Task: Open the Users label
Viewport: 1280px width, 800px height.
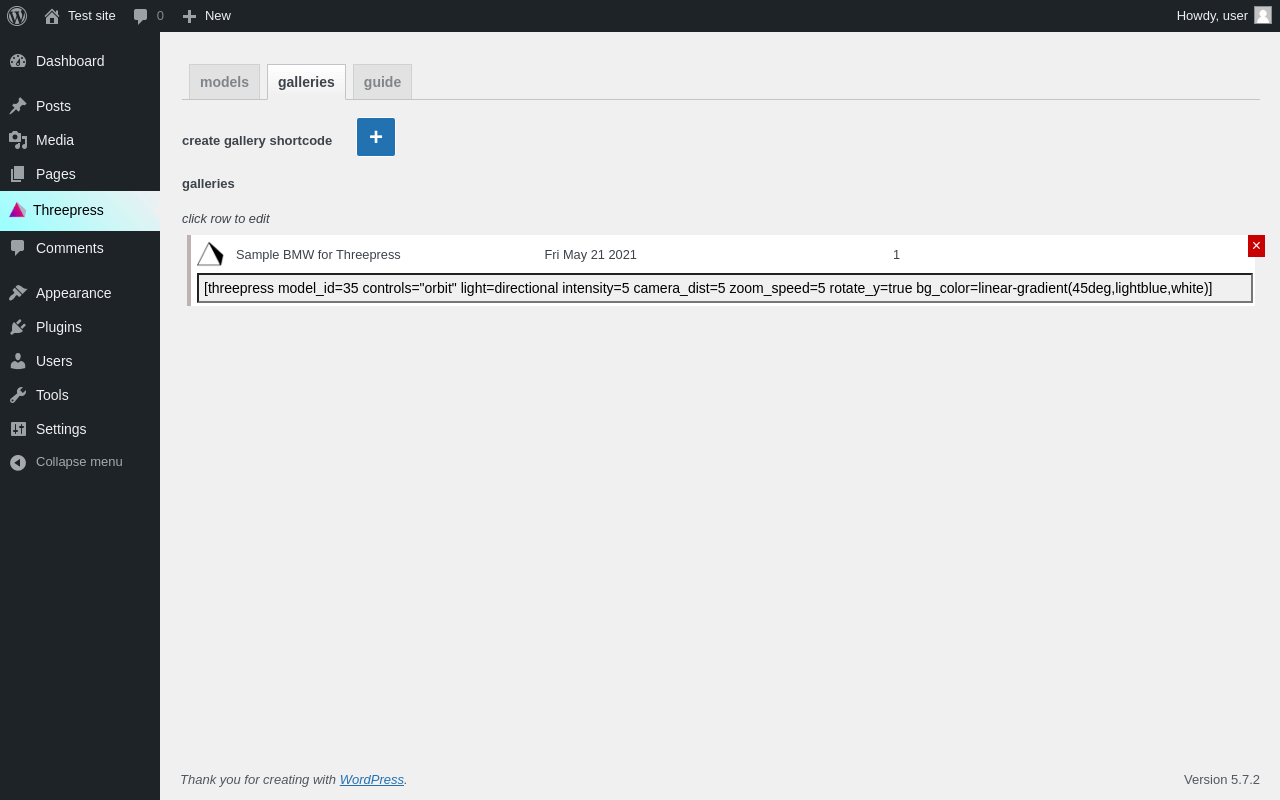Action: pyautogui.click(x=54, y=361)
